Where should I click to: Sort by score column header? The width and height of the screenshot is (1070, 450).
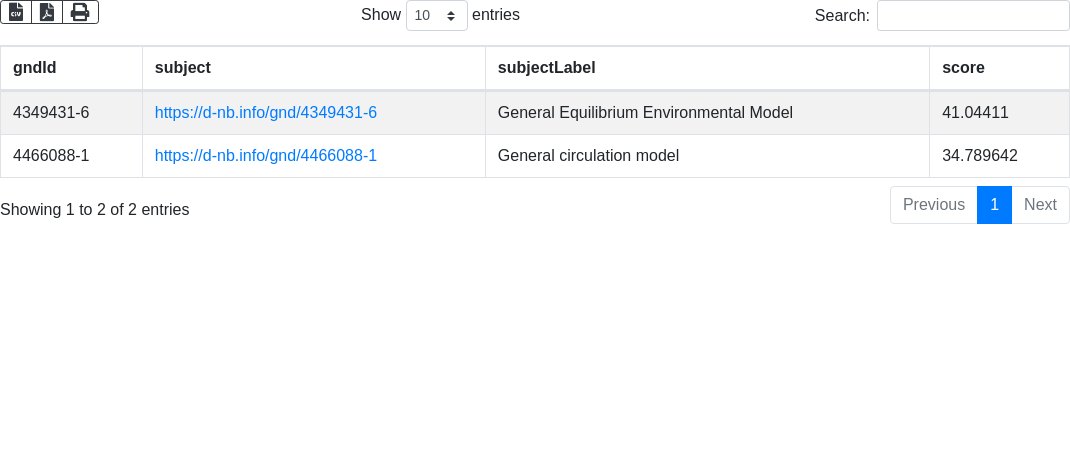(999, 68)
